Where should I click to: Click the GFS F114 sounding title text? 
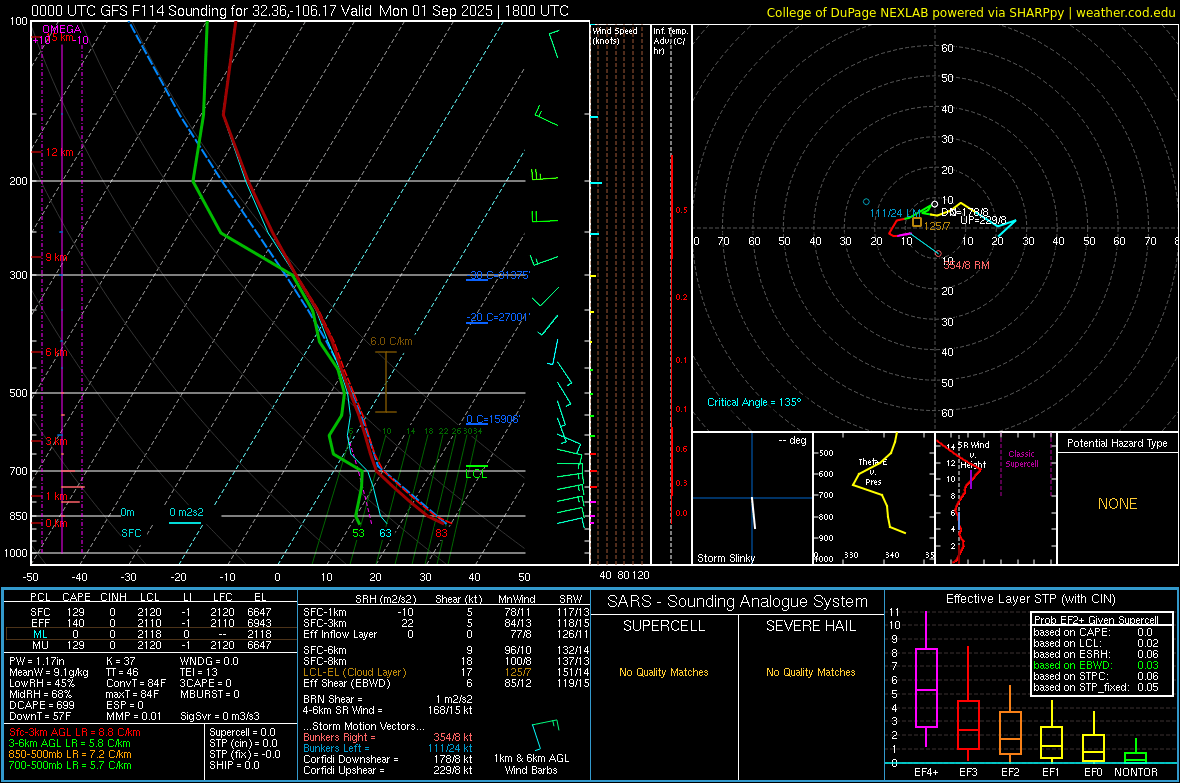300,11
